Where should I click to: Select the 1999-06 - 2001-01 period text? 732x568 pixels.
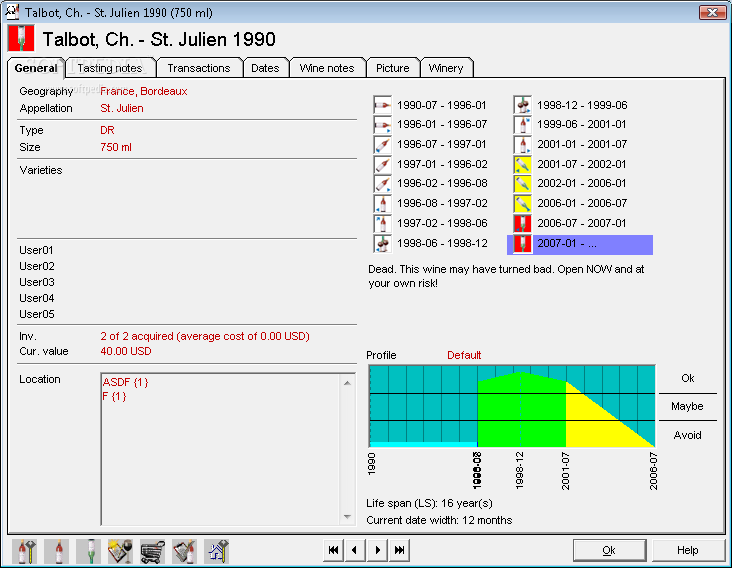tap(582, 124)
